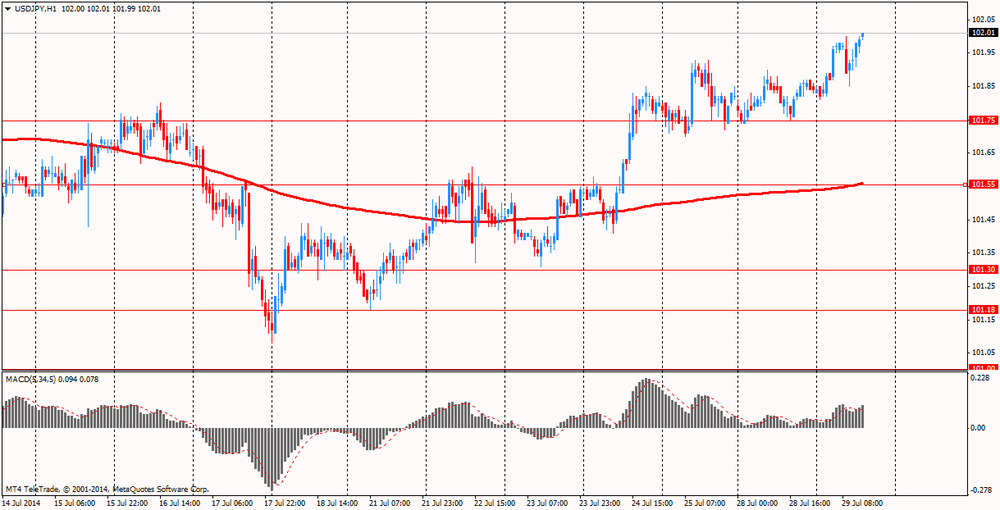Click the MT4 TeleTrade MetaQuotes copyright text
Screen dimensions: 1000x510
tap(107, 490)
